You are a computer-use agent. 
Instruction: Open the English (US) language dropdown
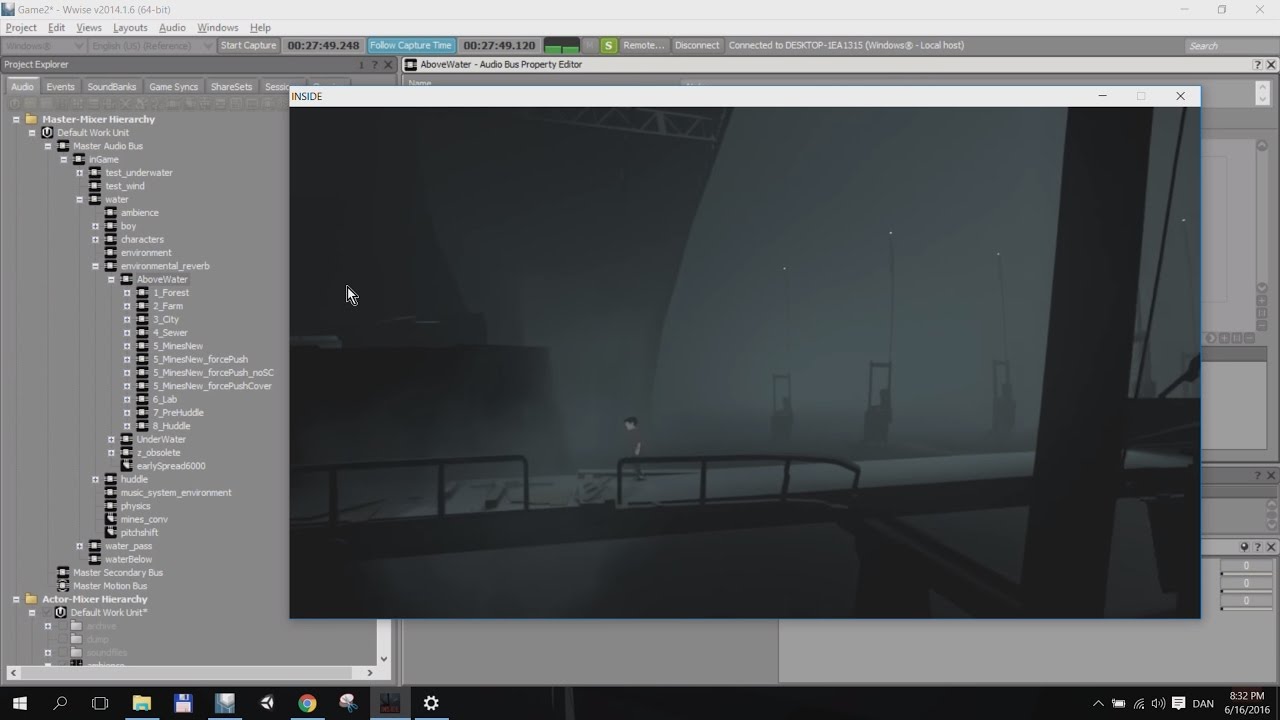(x=151, y=46)
